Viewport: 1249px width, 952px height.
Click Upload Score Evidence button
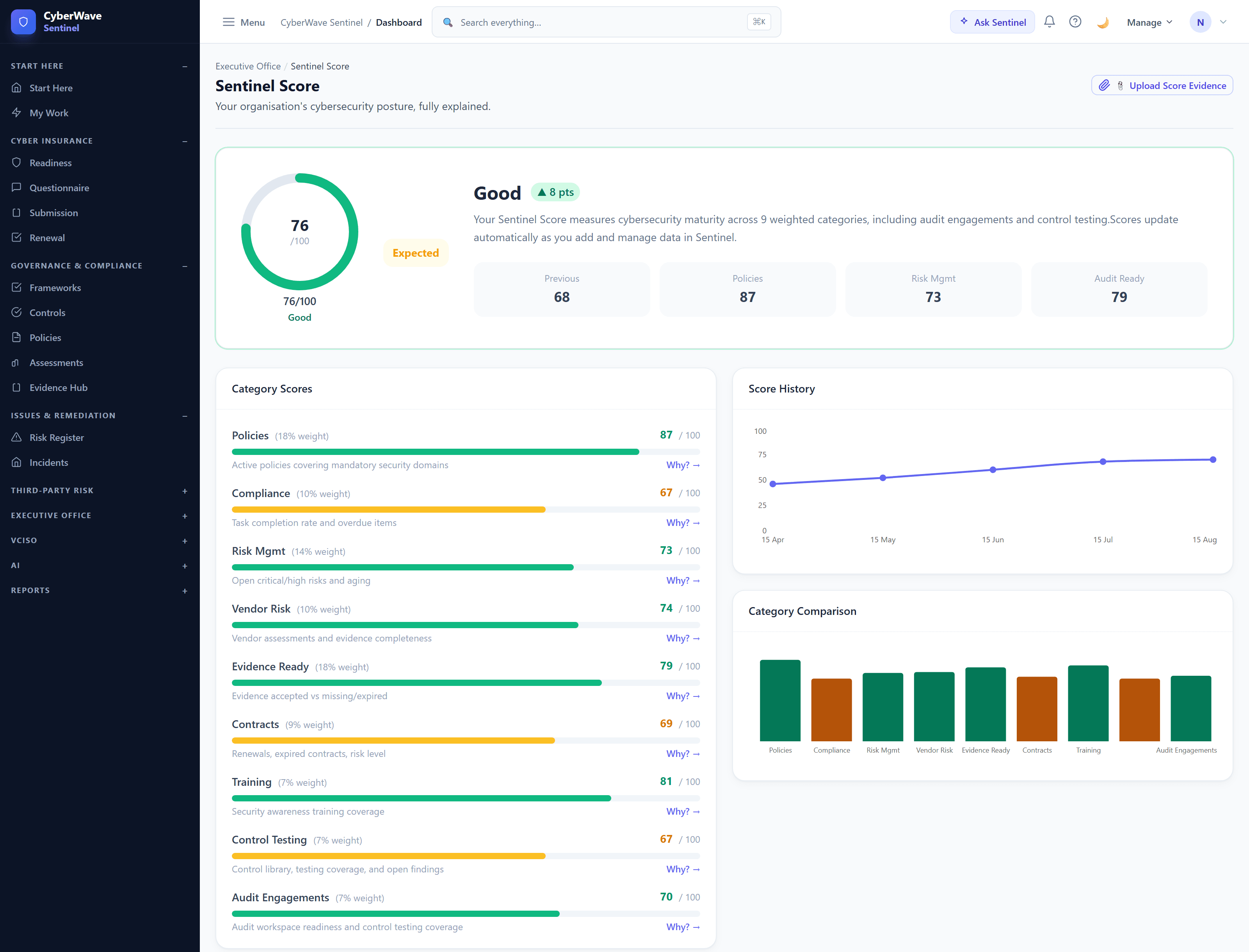point(1162,85)
